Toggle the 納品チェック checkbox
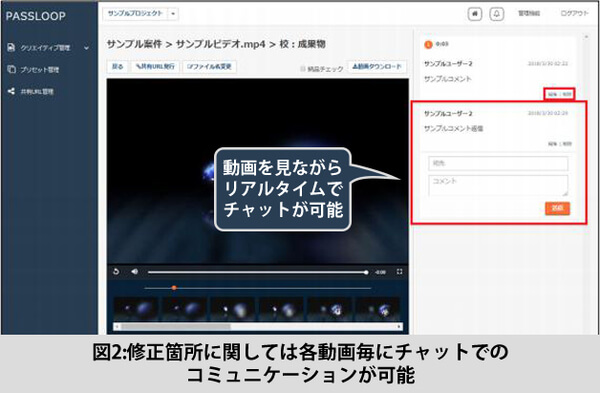The height and width of the screenshot is (393, 600). [x=302, y=69]
